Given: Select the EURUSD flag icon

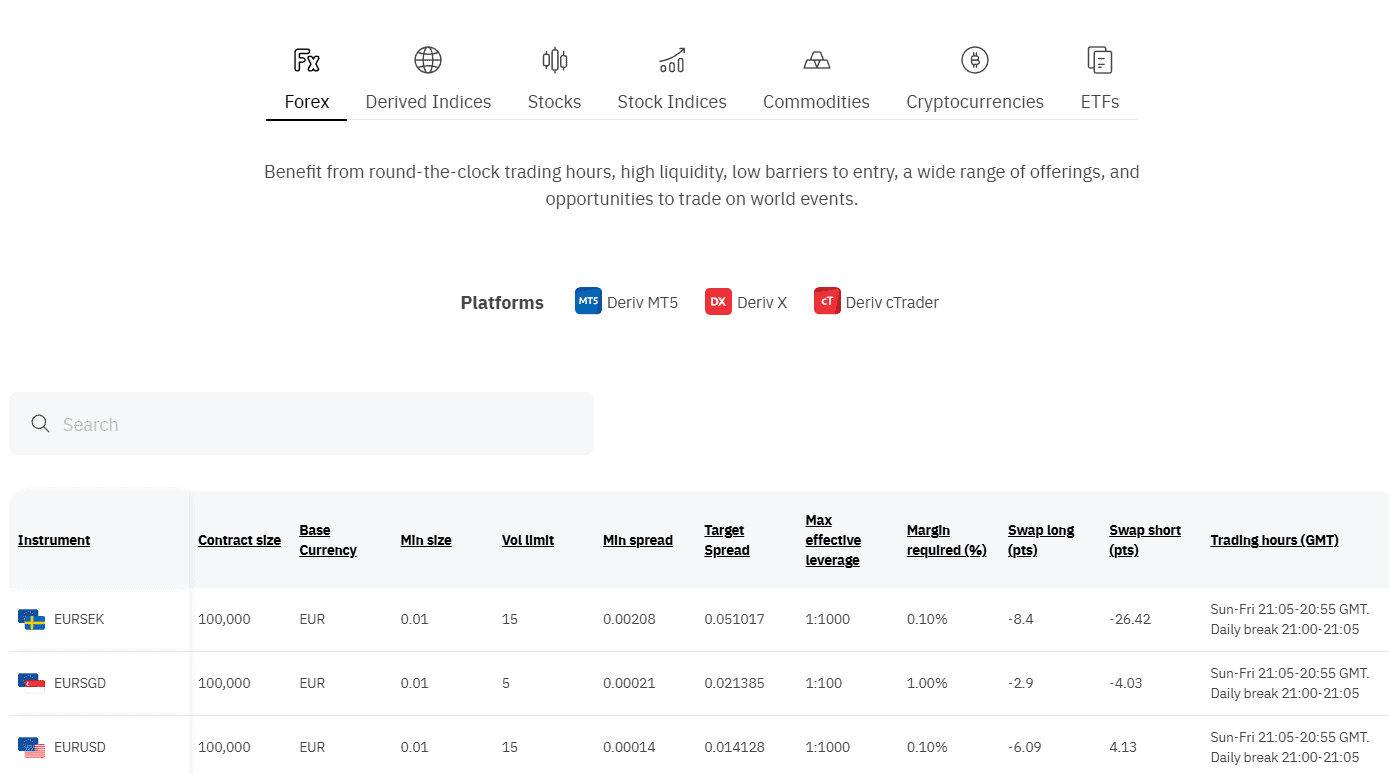Looking at the screenshot, I should pyautogui.click(x=32, y=747).
